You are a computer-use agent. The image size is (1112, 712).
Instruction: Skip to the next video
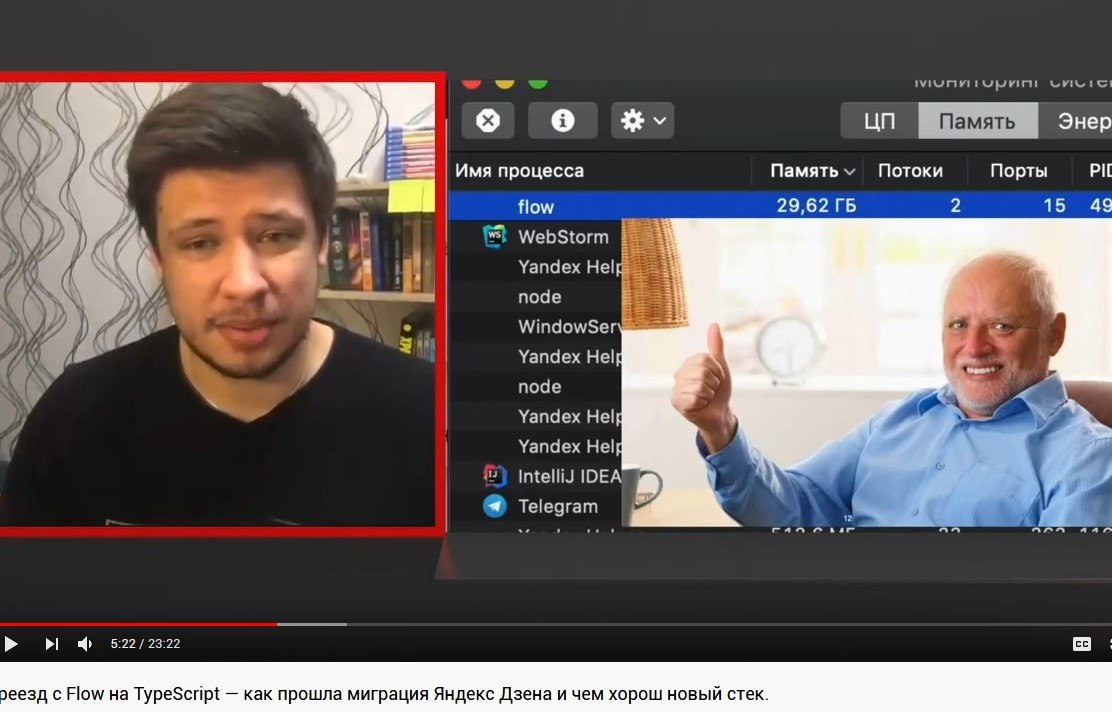tap(51, 644)
